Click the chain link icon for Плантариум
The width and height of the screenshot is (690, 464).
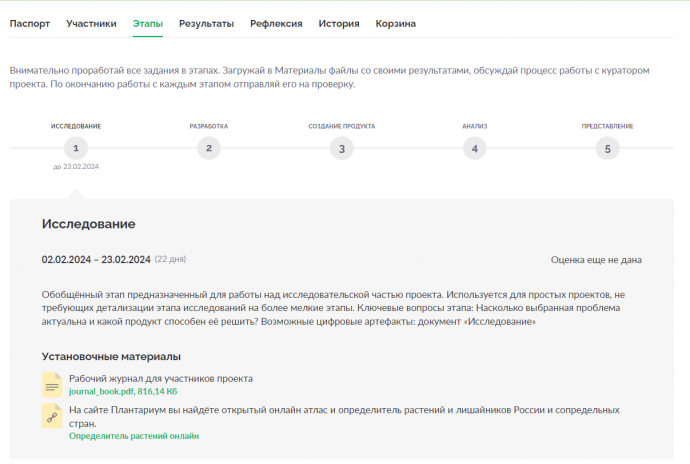(x=52, y=416)
